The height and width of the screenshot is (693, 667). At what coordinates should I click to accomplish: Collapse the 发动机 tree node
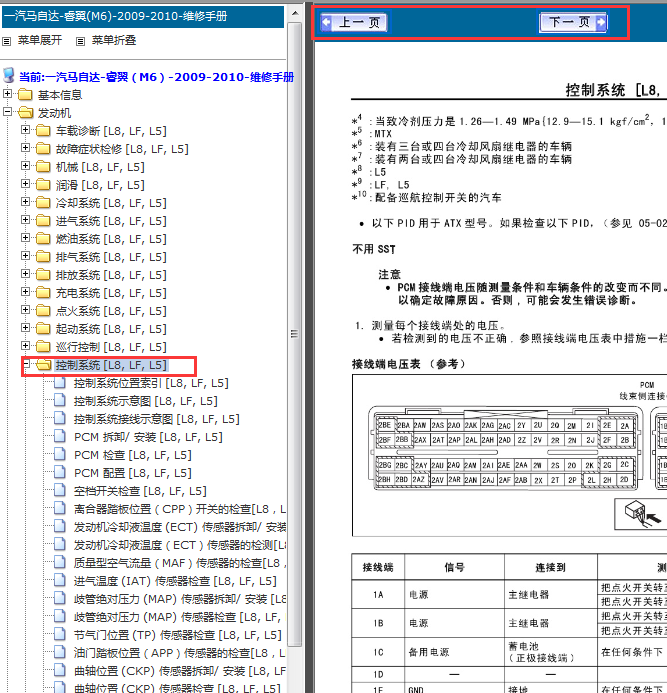[7, 112]
